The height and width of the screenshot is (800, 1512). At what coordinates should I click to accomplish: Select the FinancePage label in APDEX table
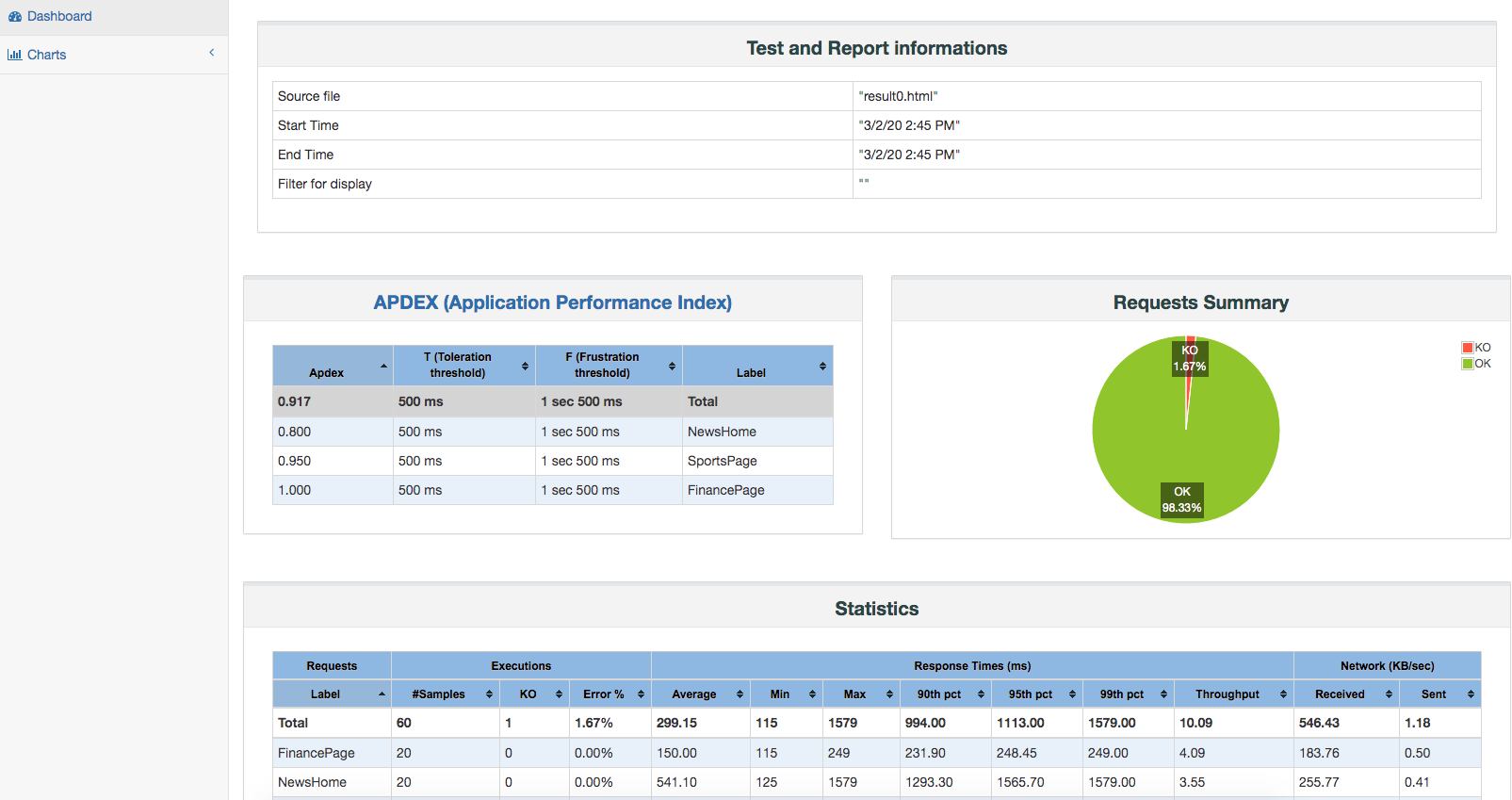click(x=726, y=490)
